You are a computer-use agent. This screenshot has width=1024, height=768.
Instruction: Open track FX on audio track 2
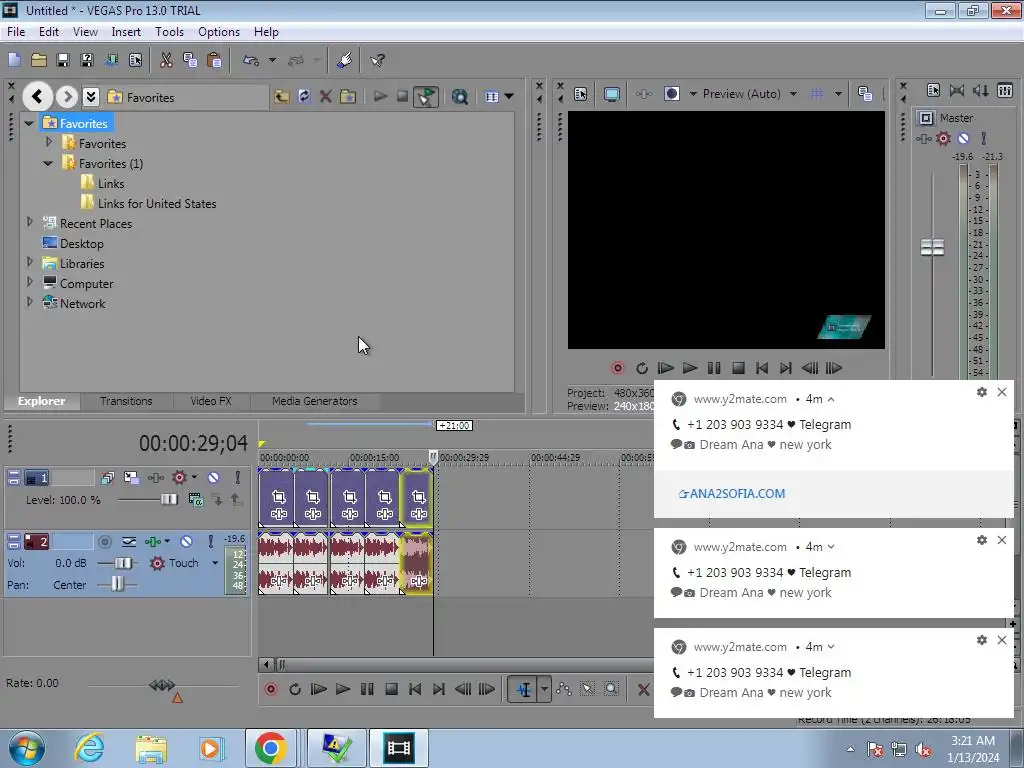(x=153, y=541)
